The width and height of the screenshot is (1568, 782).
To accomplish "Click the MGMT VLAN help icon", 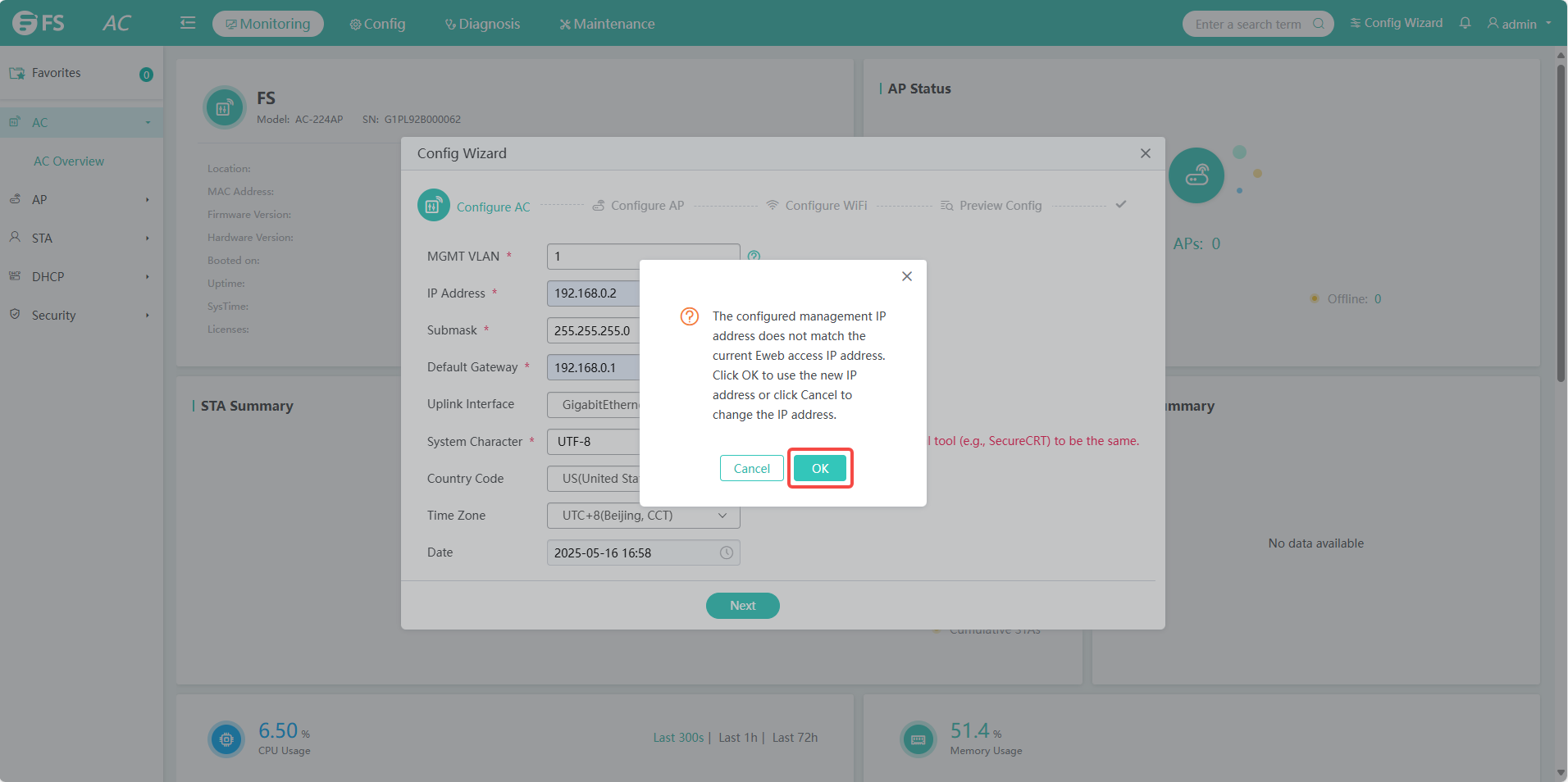I will (x=754, y=257).
